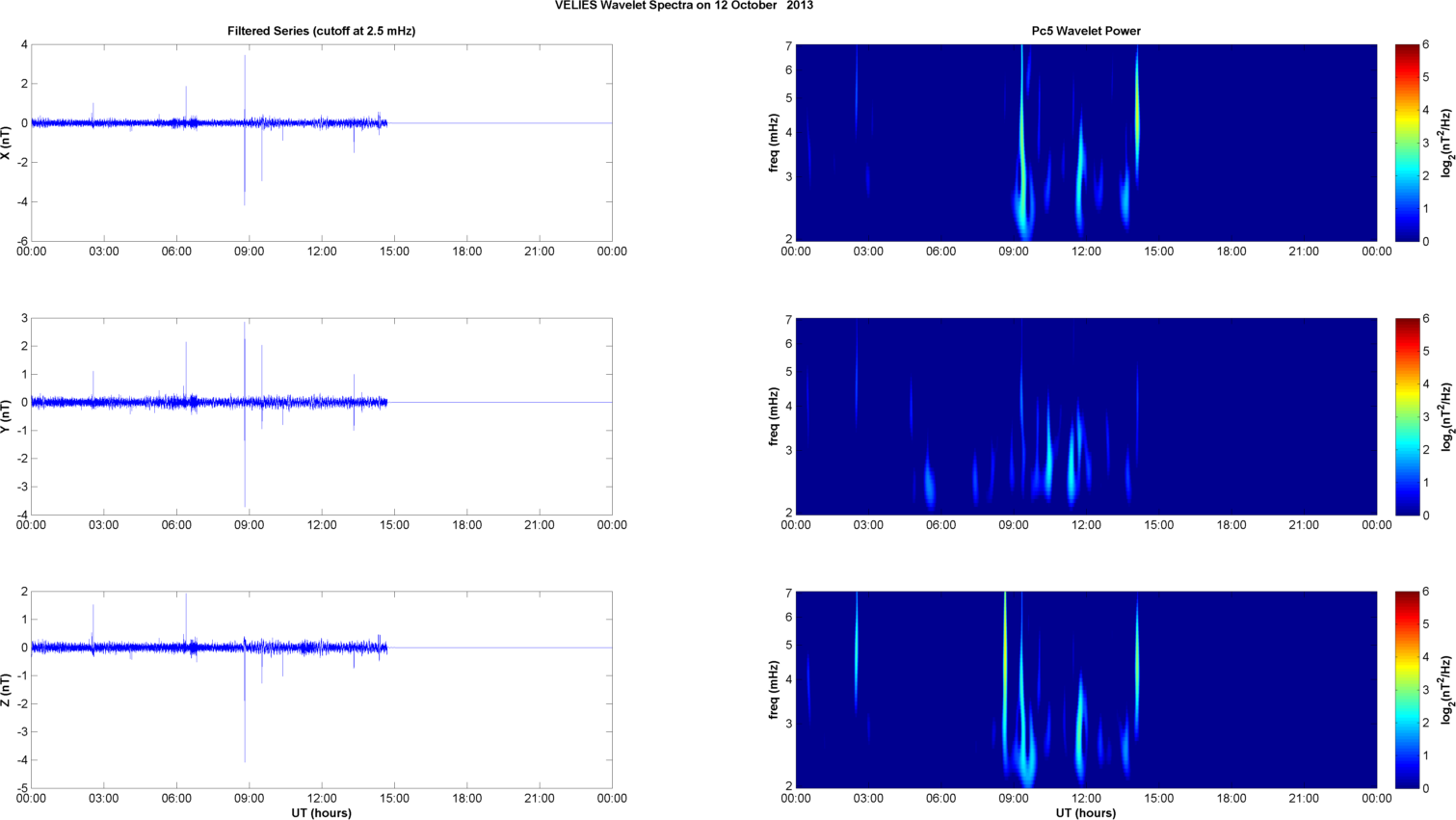Screen dimensions: 1456x820
Task: Click the "15:00" tick under the X series plot
Action: pyautogui.click(x=394, y=251)
